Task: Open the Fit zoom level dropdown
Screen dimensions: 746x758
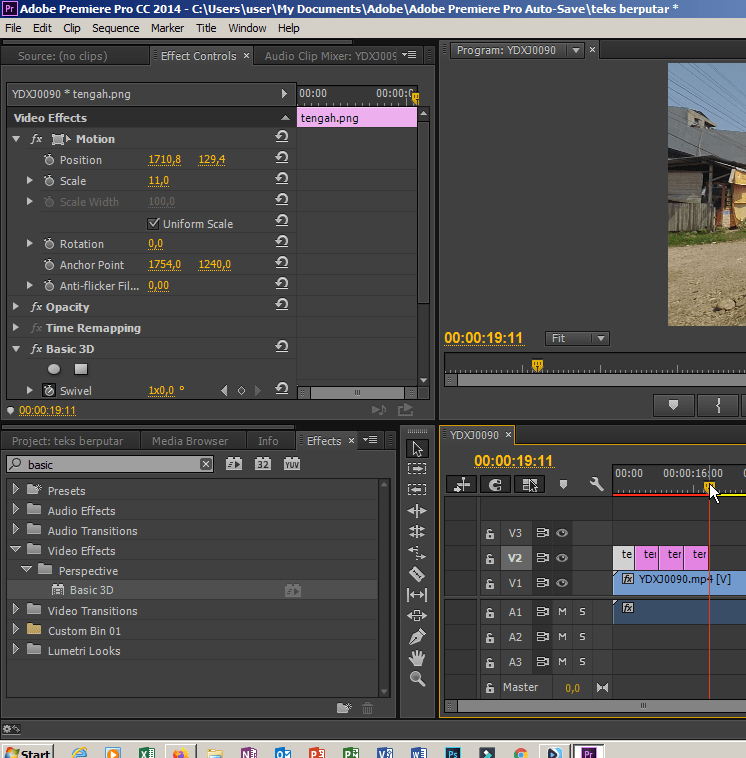Action: (x=577, y=338)
